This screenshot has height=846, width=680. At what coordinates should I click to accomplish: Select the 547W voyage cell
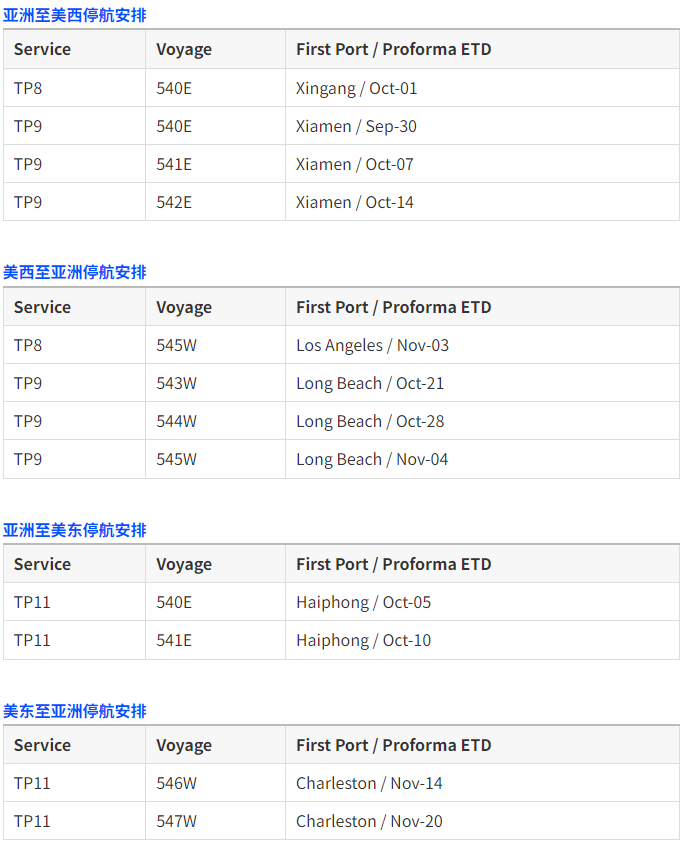pos(176,821)
